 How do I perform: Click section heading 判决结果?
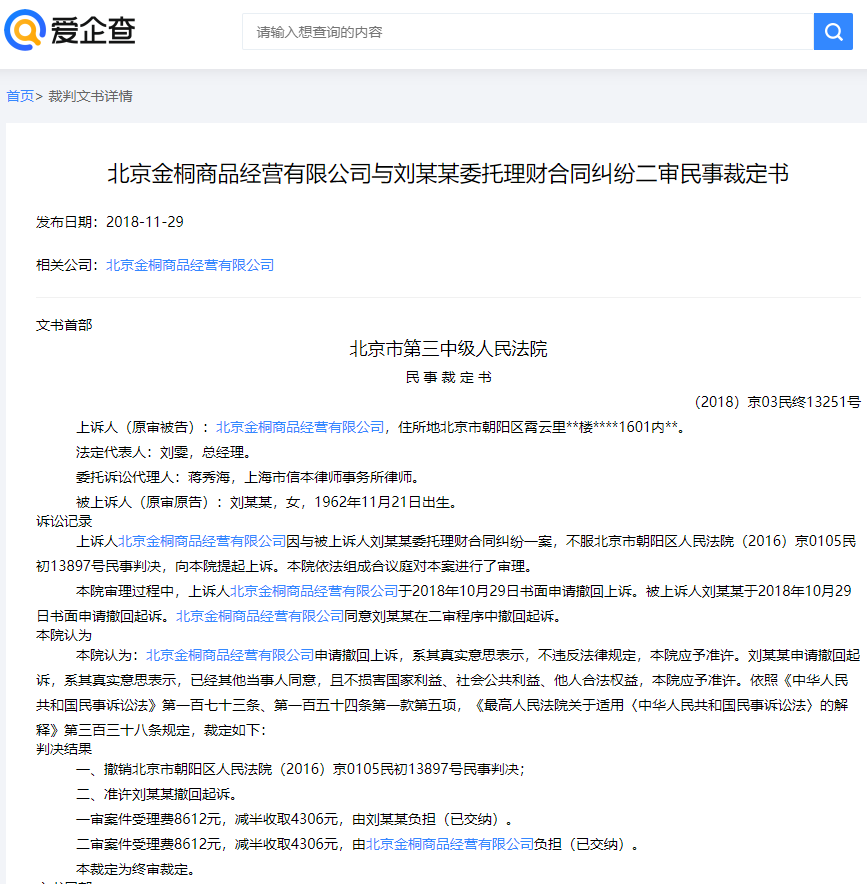click(x=64, y=749)
